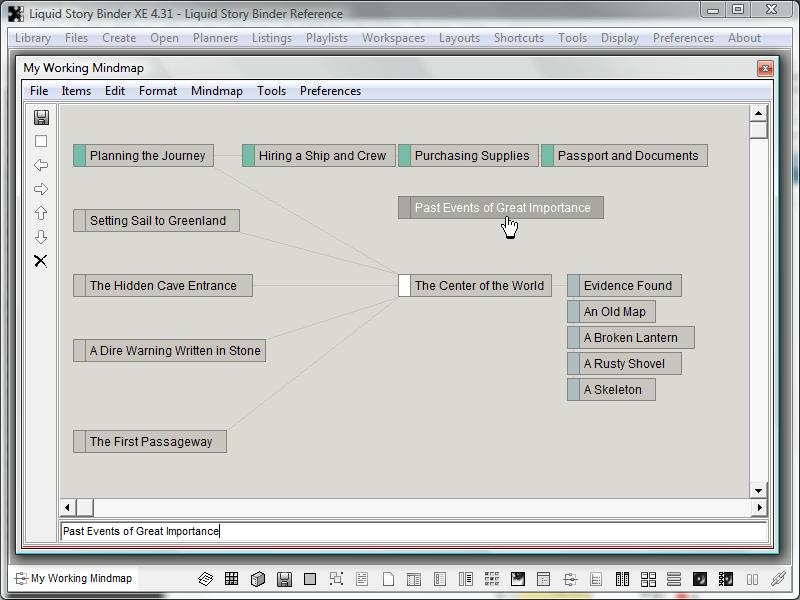The width and height of the screenshot is (800, 600).
Task: Click the save floppy icon in mindmap sidebar
Action: tap(41, 117)
